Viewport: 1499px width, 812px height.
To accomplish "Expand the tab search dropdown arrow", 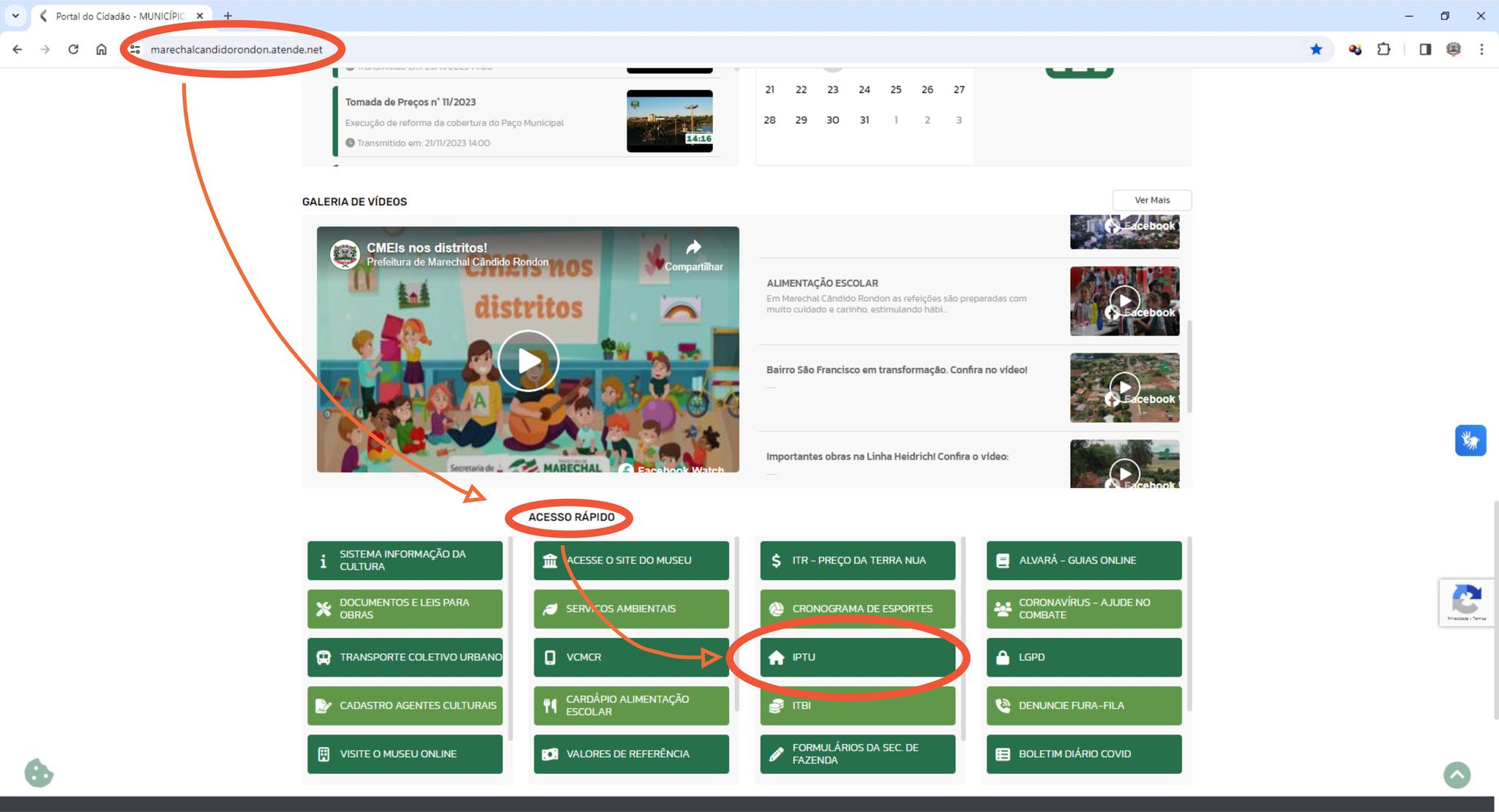I will coord(15,15).
